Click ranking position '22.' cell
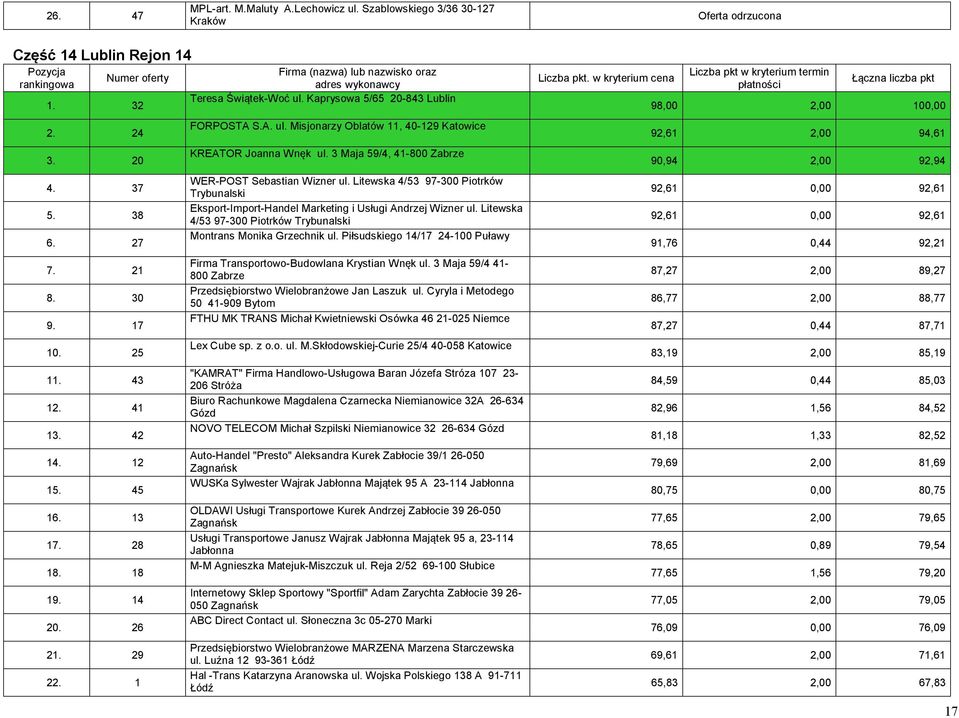Image resolution: width=959 pixels, height=718 pixels. click(46, 683)
